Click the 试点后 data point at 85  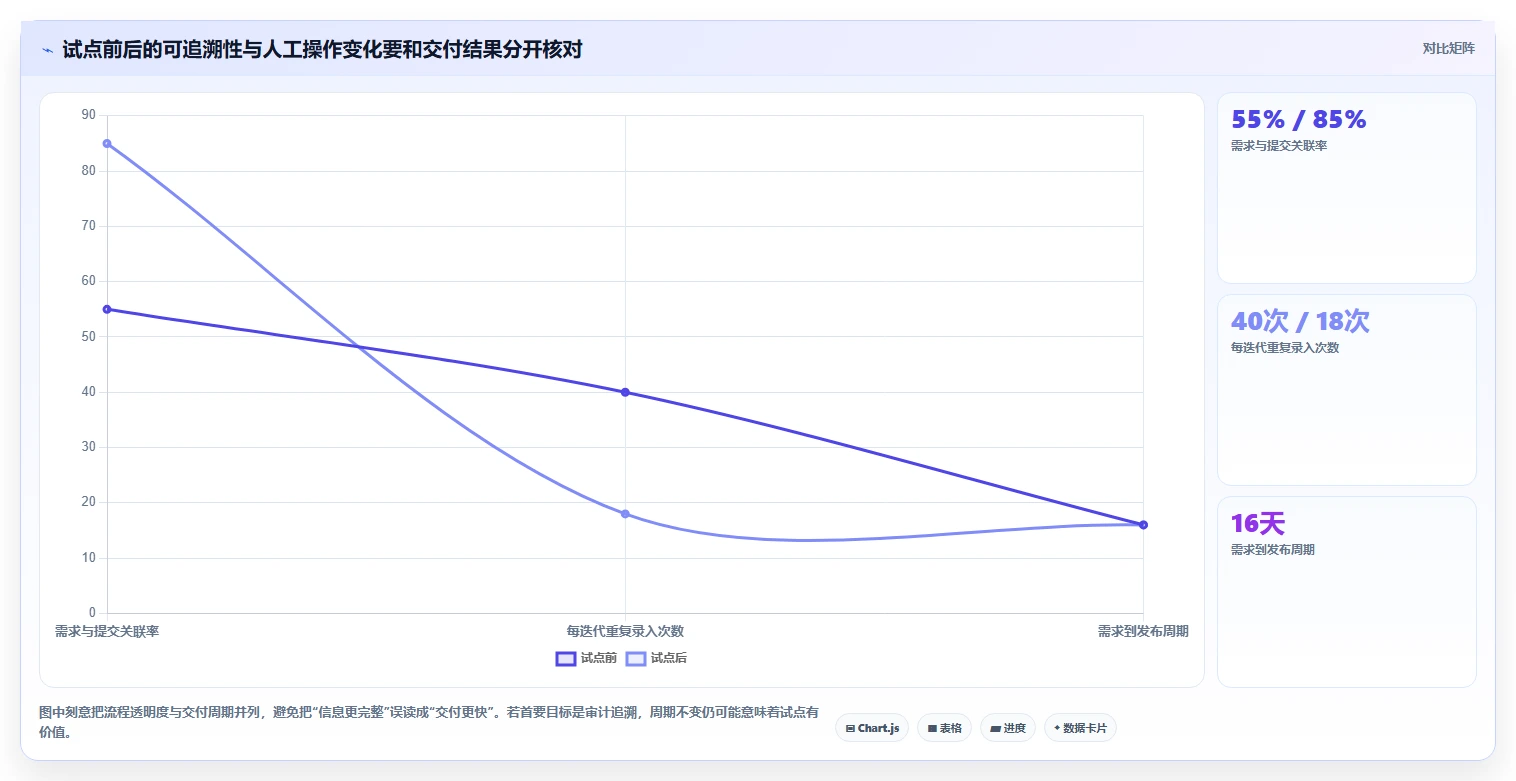pyautogui.click(x=107, y=143)
